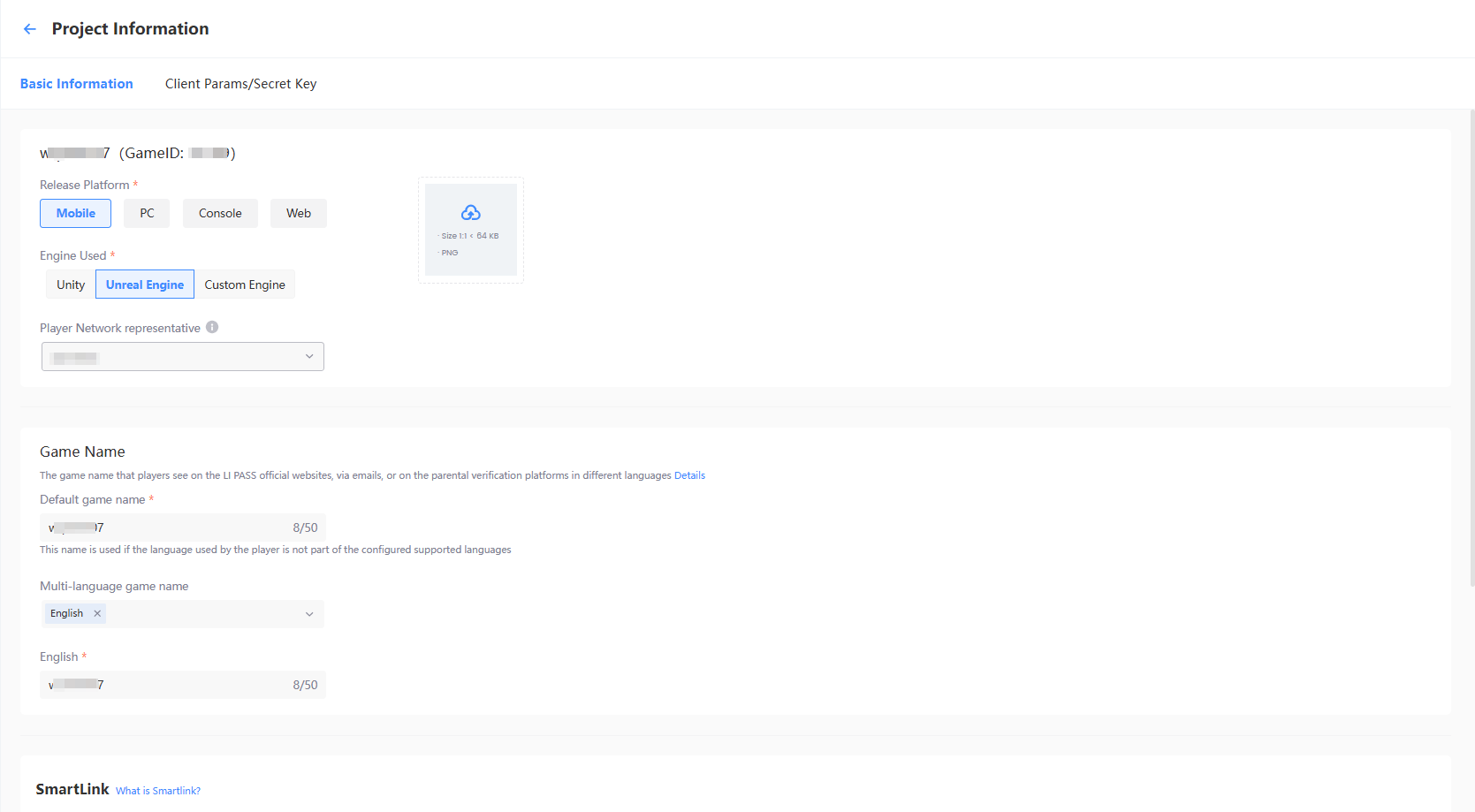Click the cloud upload icon
The width and height of the screenshot is (1475, 812).
point(470,213)
